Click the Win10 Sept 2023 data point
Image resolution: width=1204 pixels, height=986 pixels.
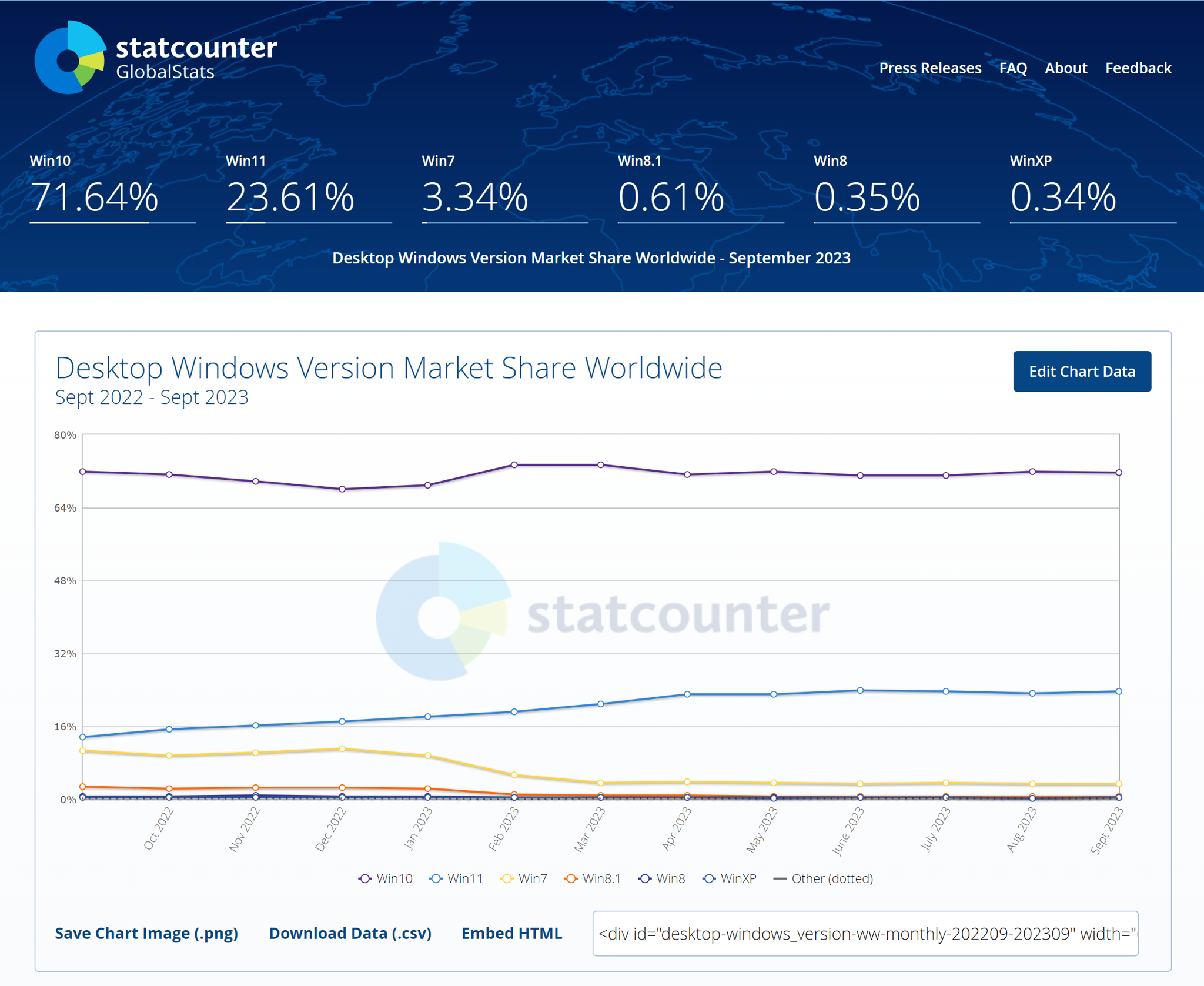[x=1119, y=473]
